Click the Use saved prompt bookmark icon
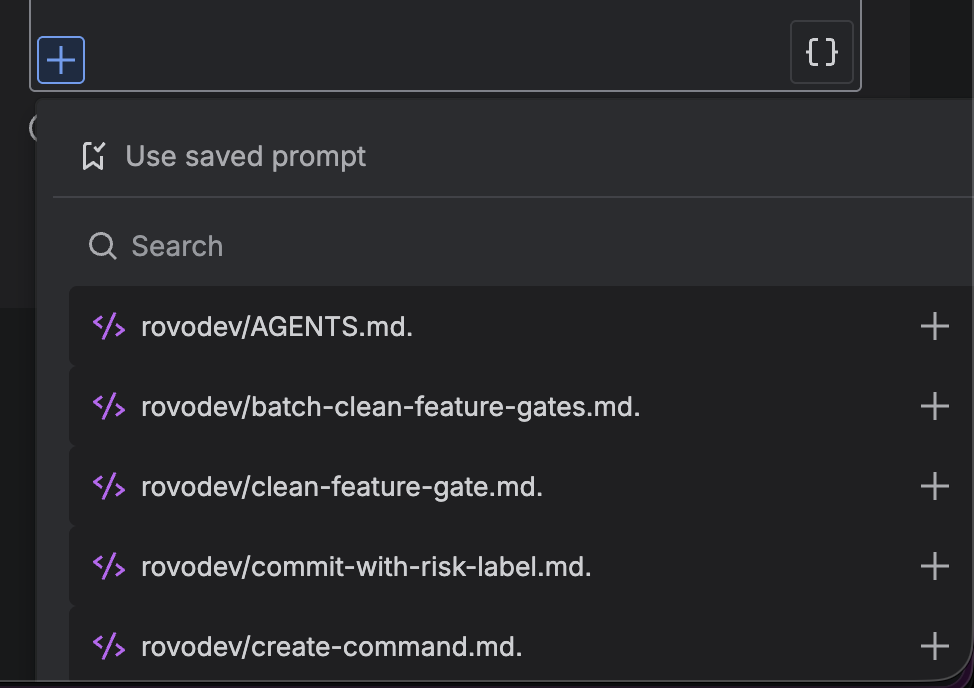974x688 pixels. pos(94,156)
